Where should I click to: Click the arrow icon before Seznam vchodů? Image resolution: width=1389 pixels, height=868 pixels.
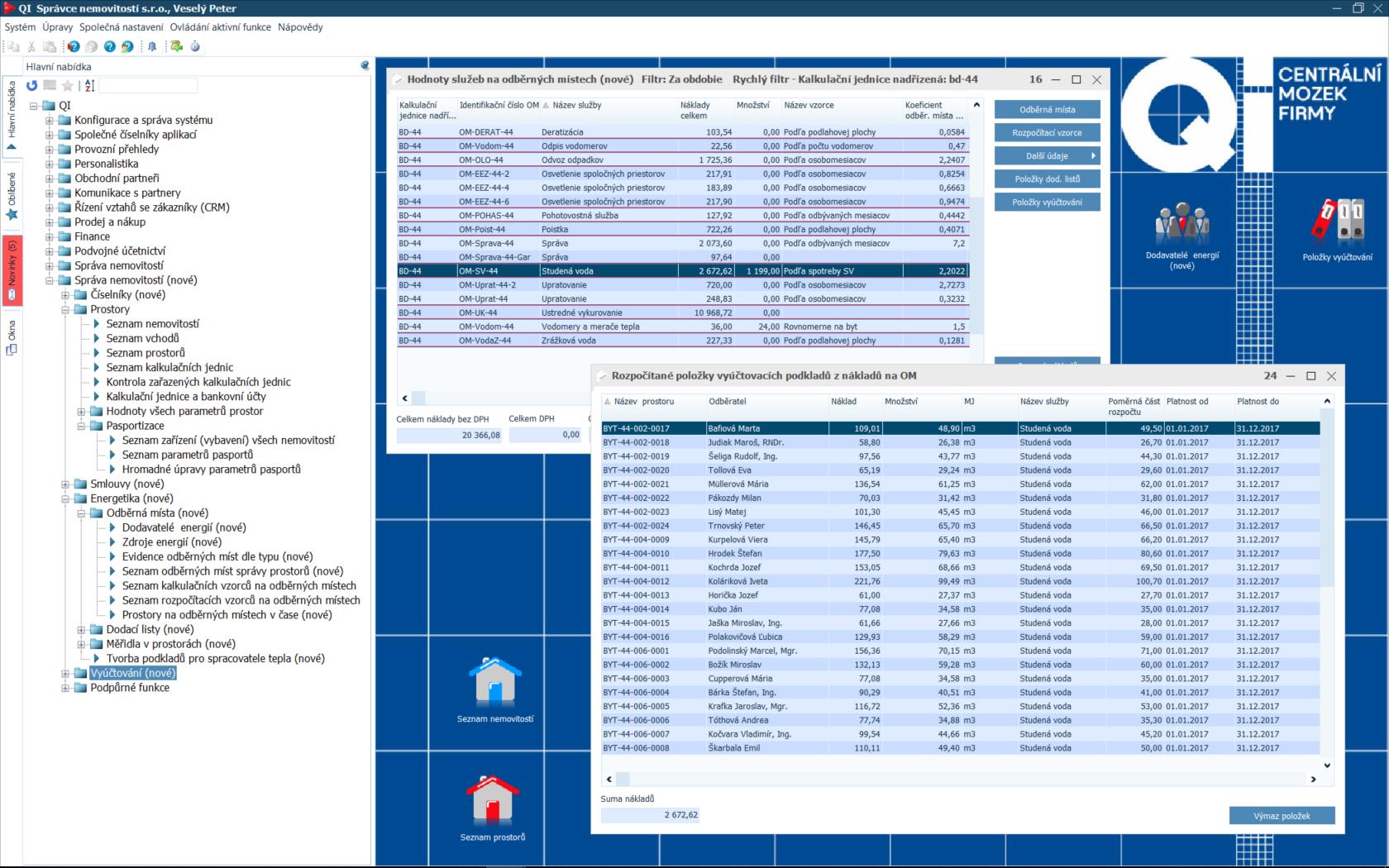[97, 338]
